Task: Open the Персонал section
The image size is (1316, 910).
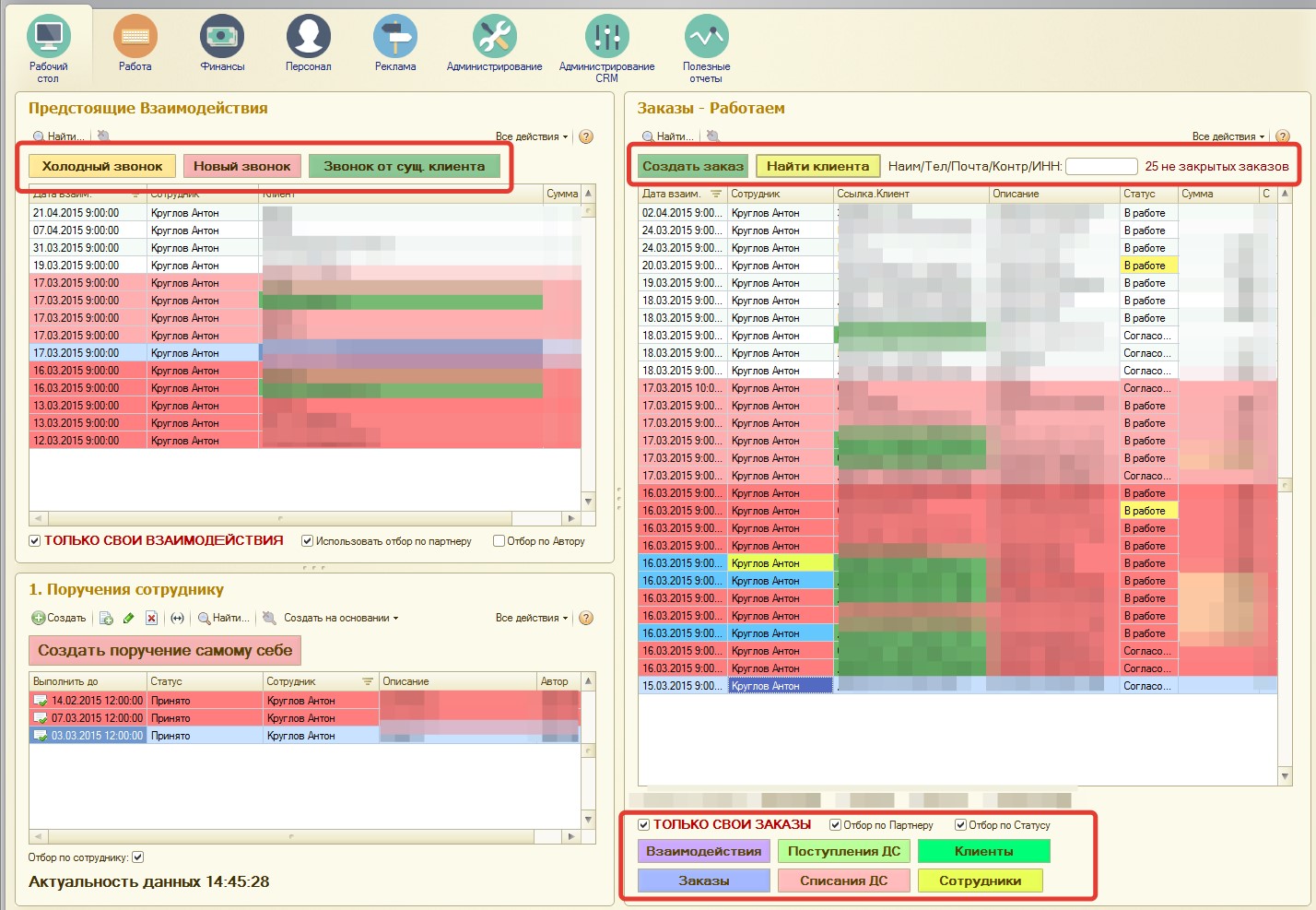Action: tap(308, 43)
